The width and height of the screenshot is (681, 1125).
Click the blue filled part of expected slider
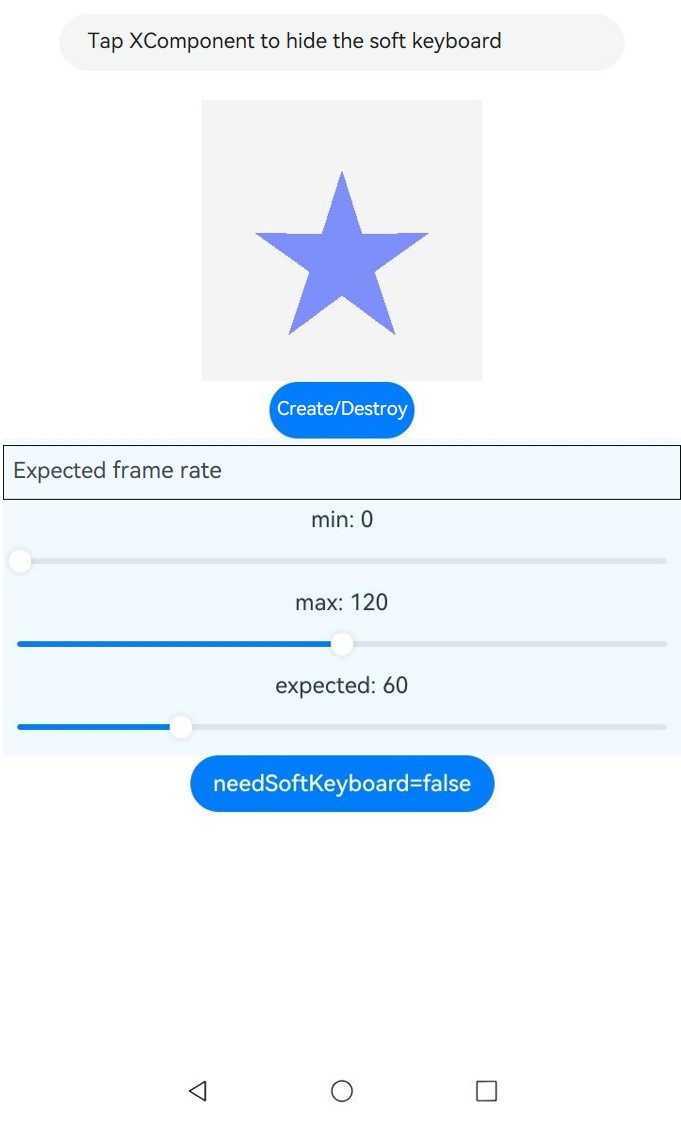tap(95, 727)
